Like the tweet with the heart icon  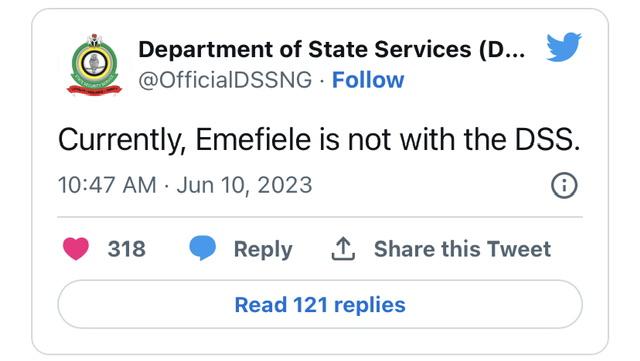pos(76,248)
